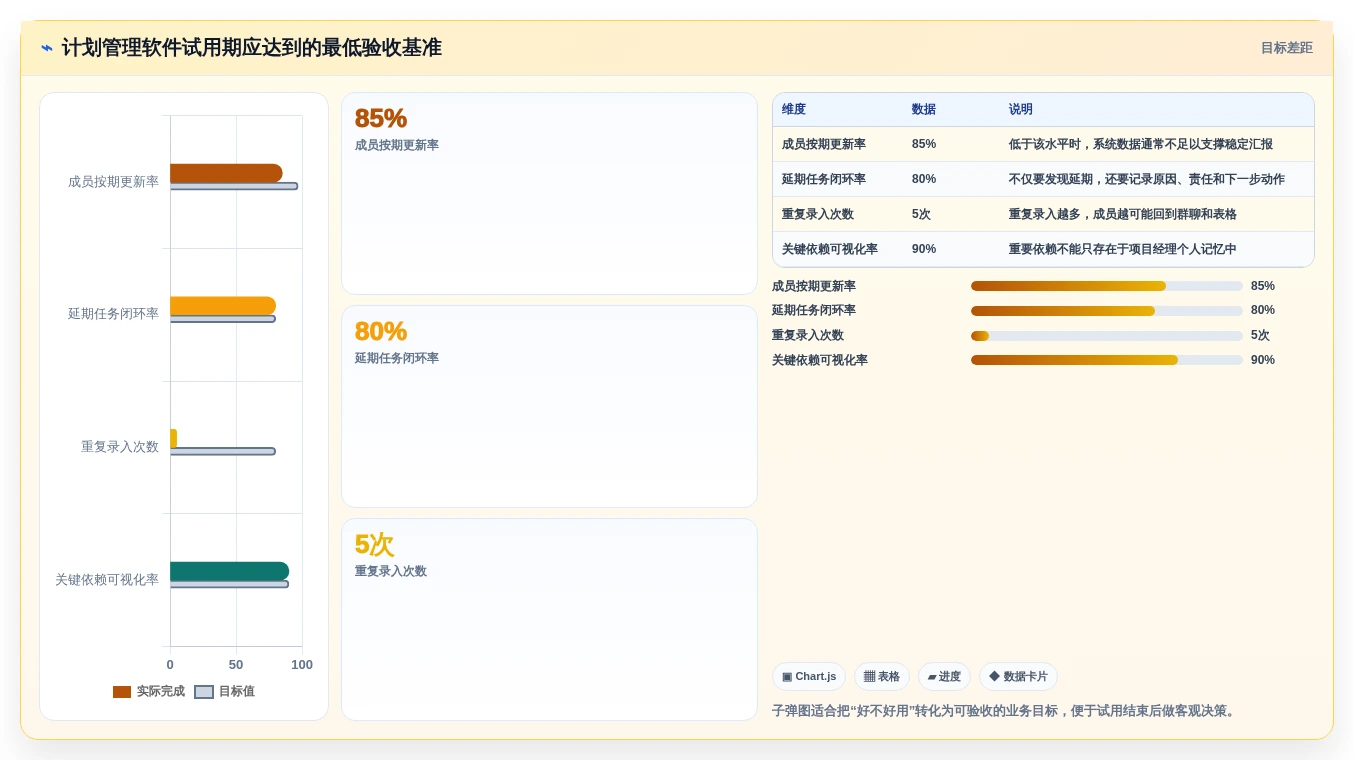The height and width of the screenshot is (760, 1354).
Task: Toggle the 目标值 legend swatch
Action: pyautogui.click(x=204, y=692)
